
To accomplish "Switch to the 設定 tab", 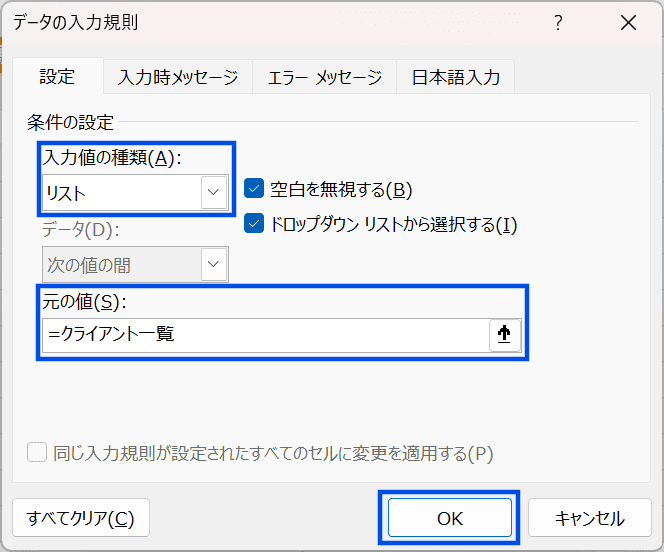I will (x=57, y=77).
